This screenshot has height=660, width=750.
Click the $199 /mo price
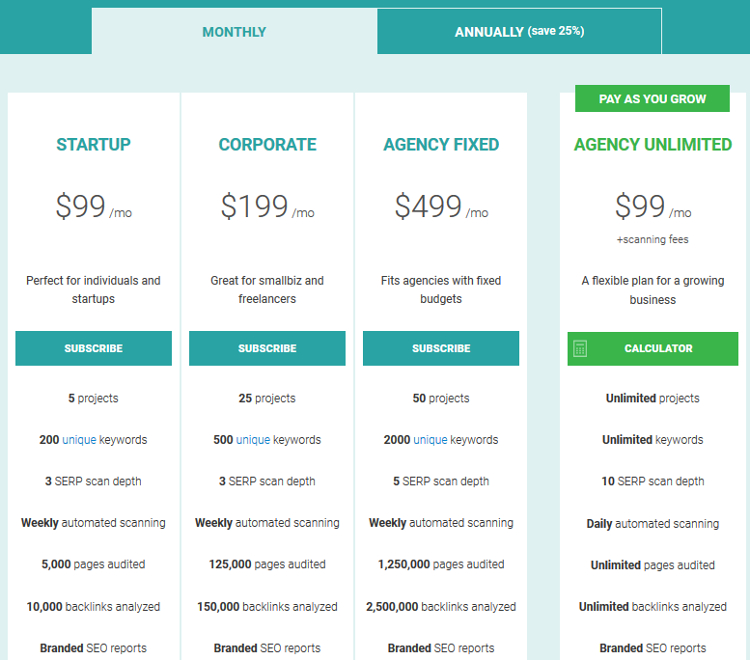267,207
